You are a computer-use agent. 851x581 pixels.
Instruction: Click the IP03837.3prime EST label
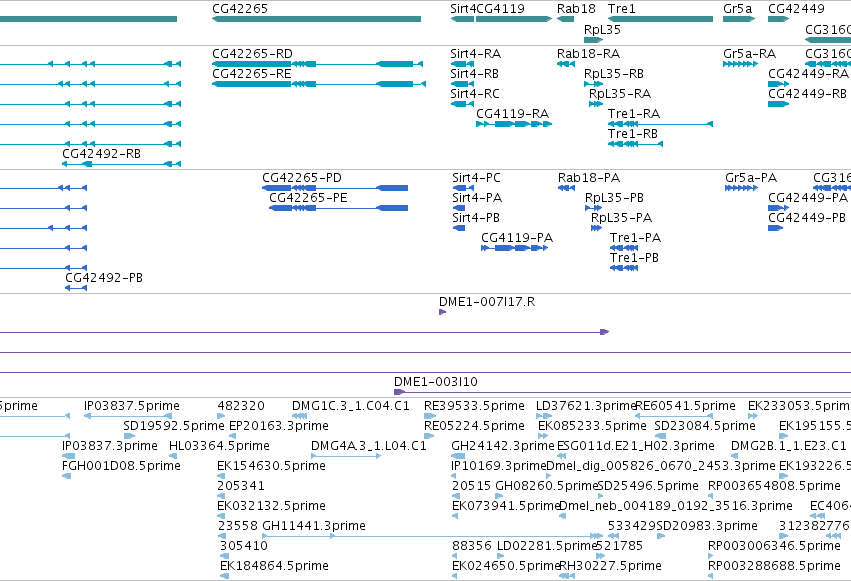110,446
